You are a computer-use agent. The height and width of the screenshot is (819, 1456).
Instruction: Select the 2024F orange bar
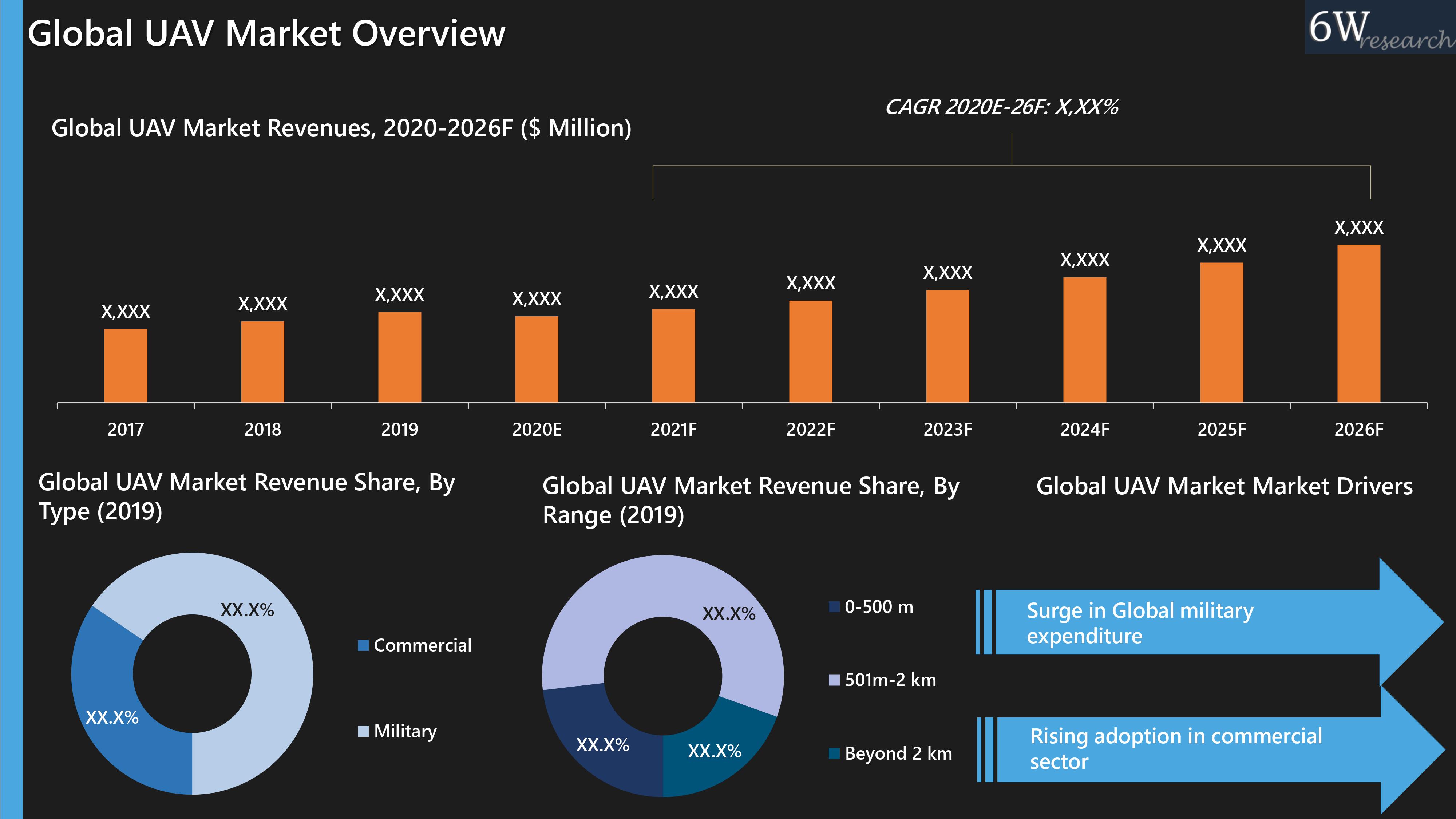1085,340
